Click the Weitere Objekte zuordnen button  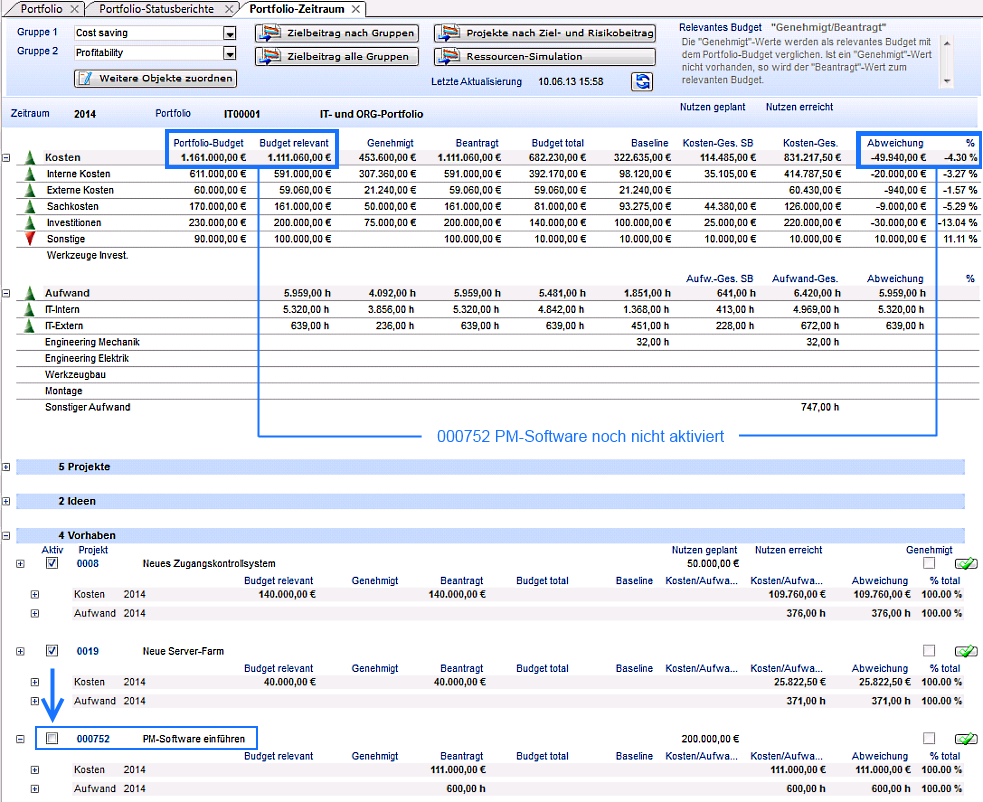(x=155, y=78)
